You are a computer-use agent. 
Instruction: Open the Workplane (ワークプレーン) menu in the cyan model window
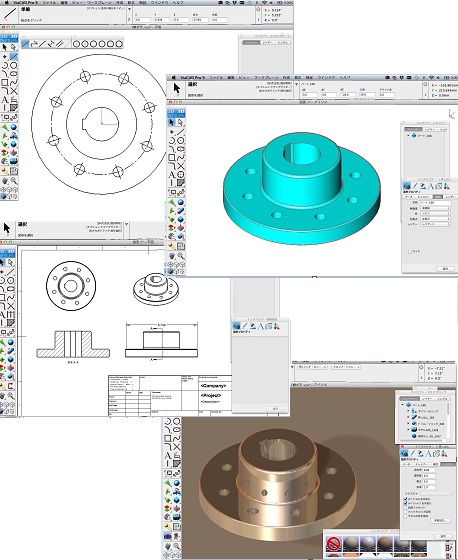[266, 78]
